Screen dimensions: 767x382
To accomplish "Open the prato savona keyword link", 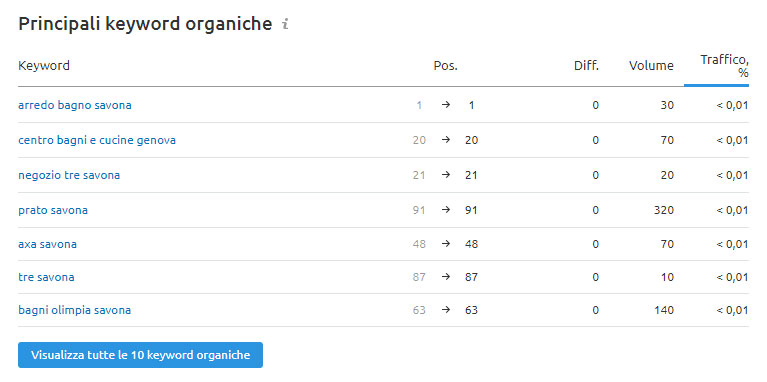I will point(53,210).
